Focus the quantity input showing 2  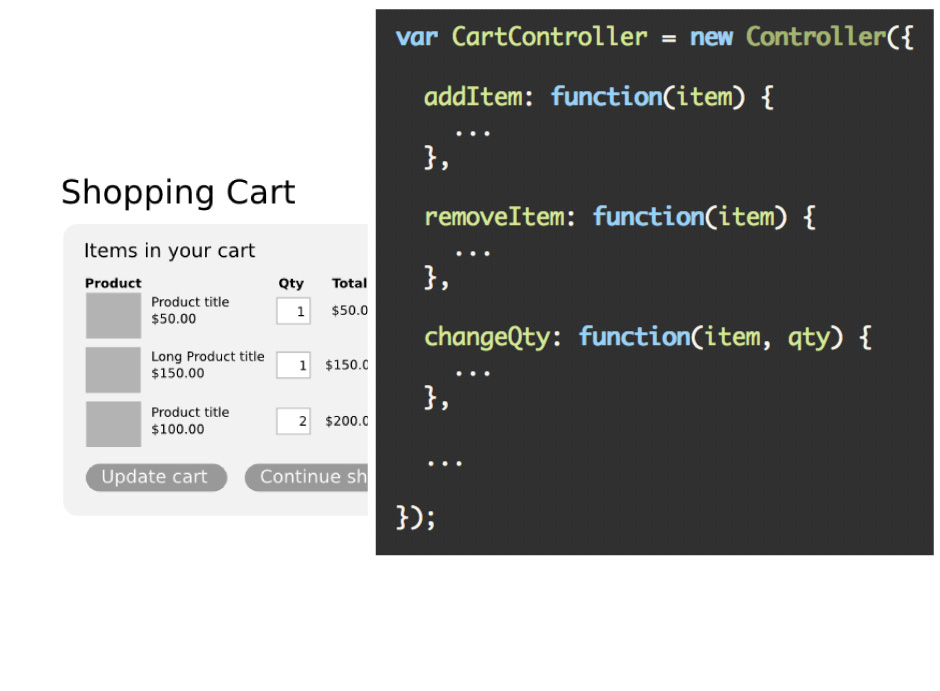click(293, 420)
